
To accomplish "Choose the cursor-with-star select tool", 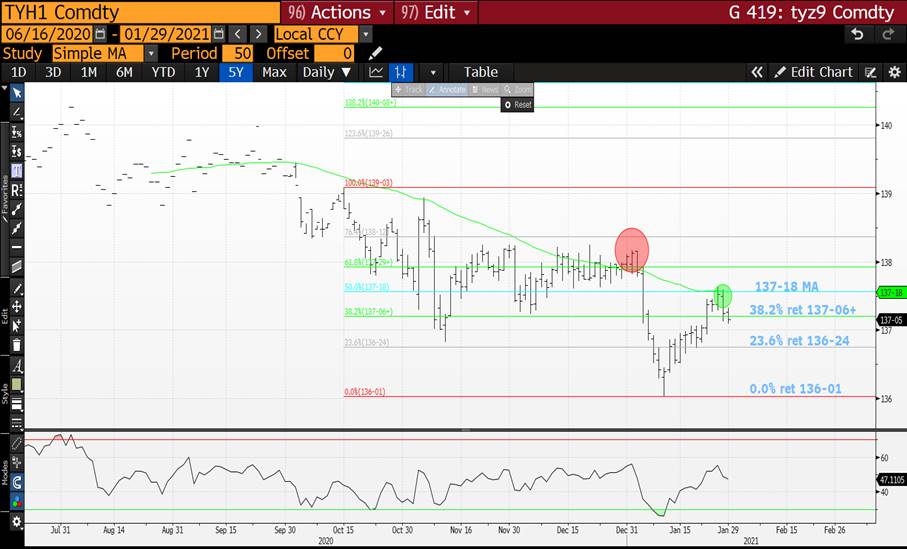I will (17, 326).
